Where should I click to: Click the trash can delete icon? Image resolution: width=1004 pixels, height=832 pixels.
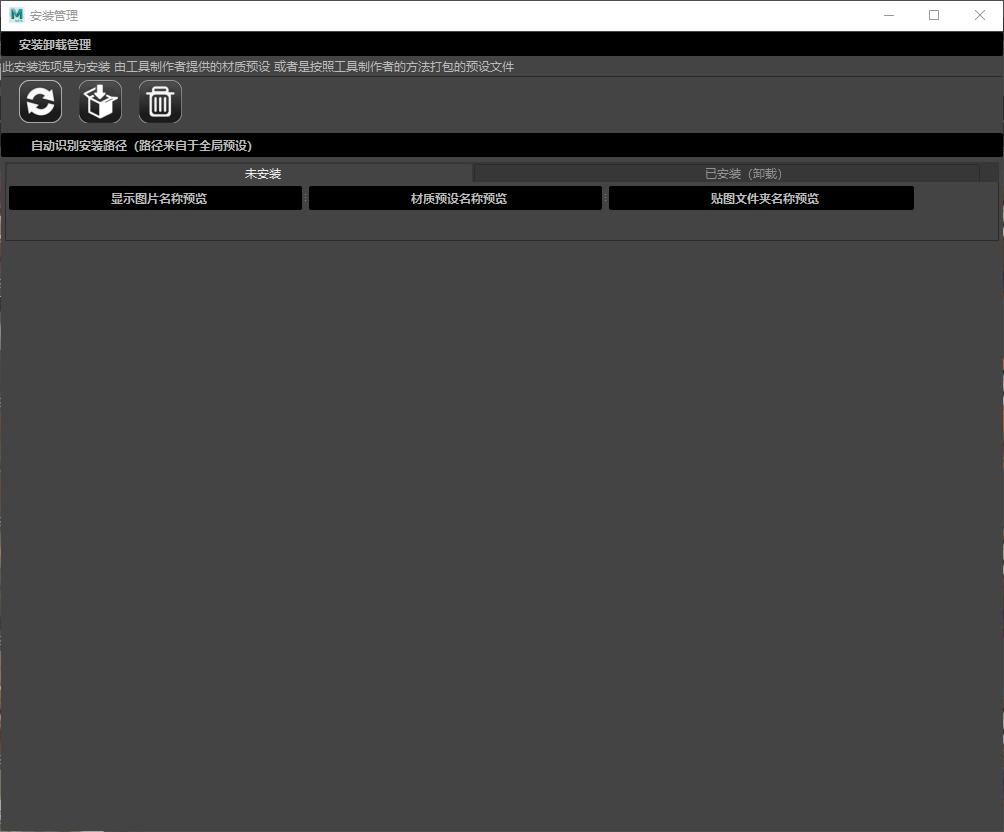tap(160, 102)
